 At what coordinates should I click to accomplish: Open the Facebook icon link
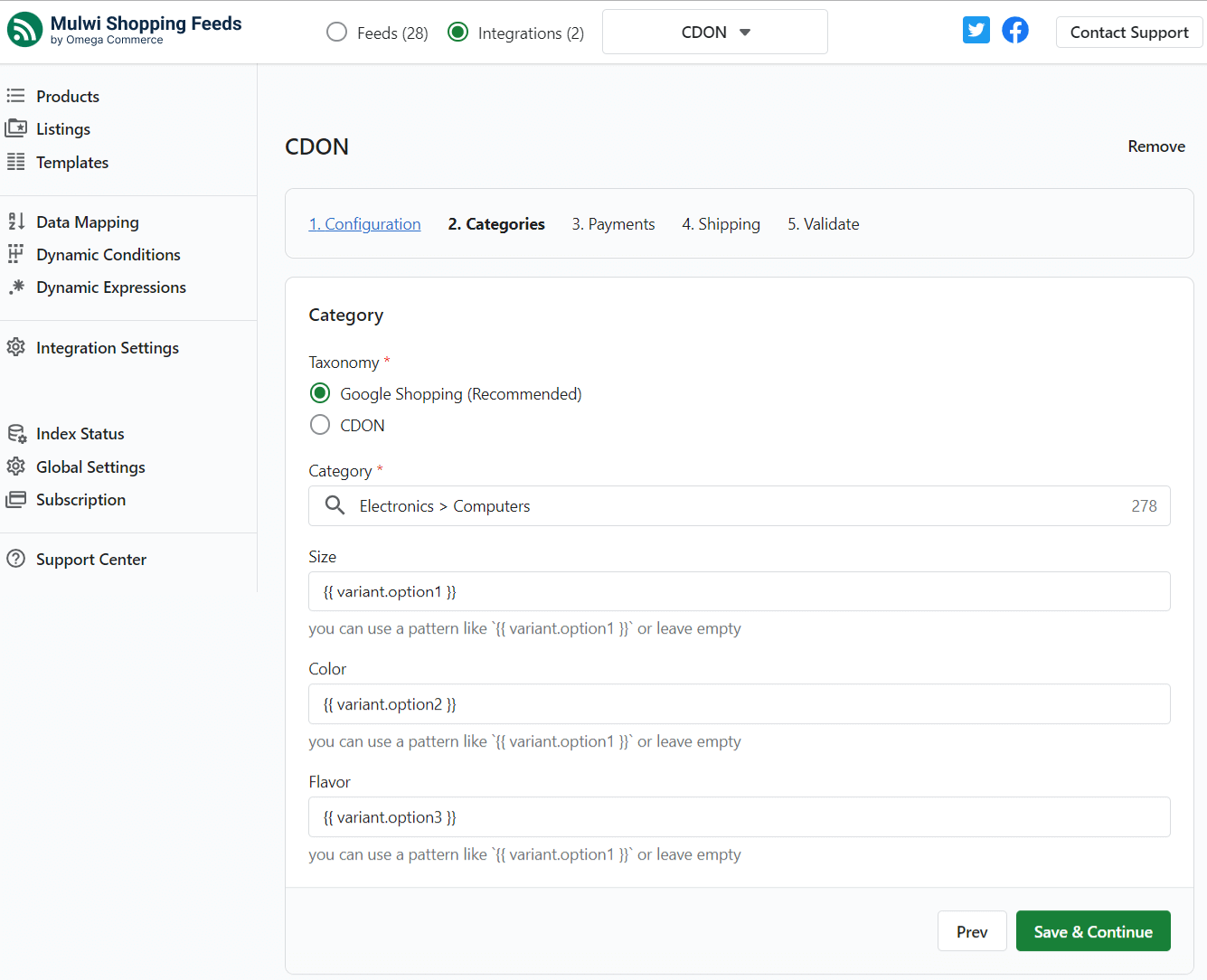click(x=1015, y=30)
